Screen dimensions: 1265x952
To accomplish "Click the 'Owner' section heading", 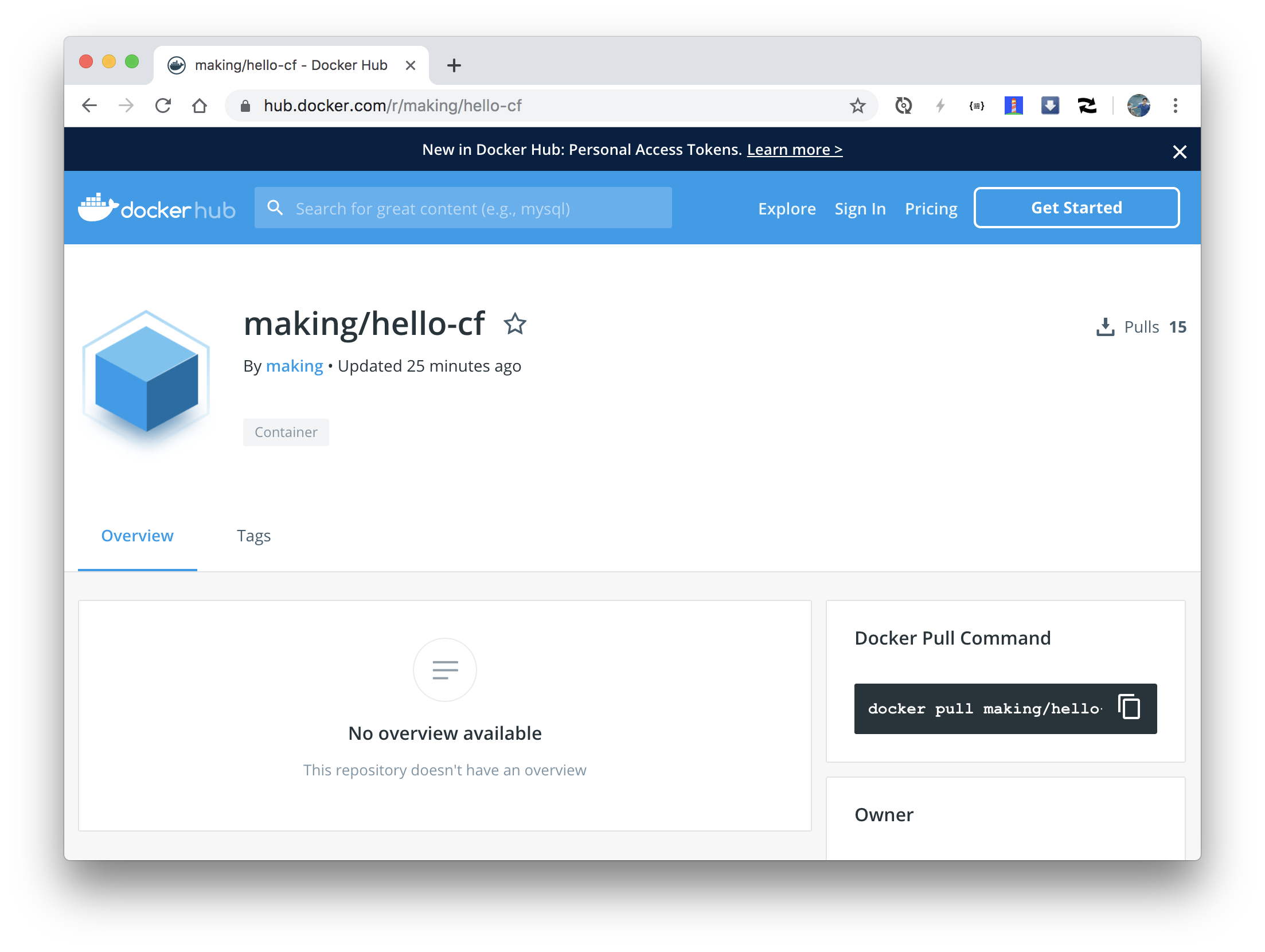I will pyautogui.click(x=884, y=814).
